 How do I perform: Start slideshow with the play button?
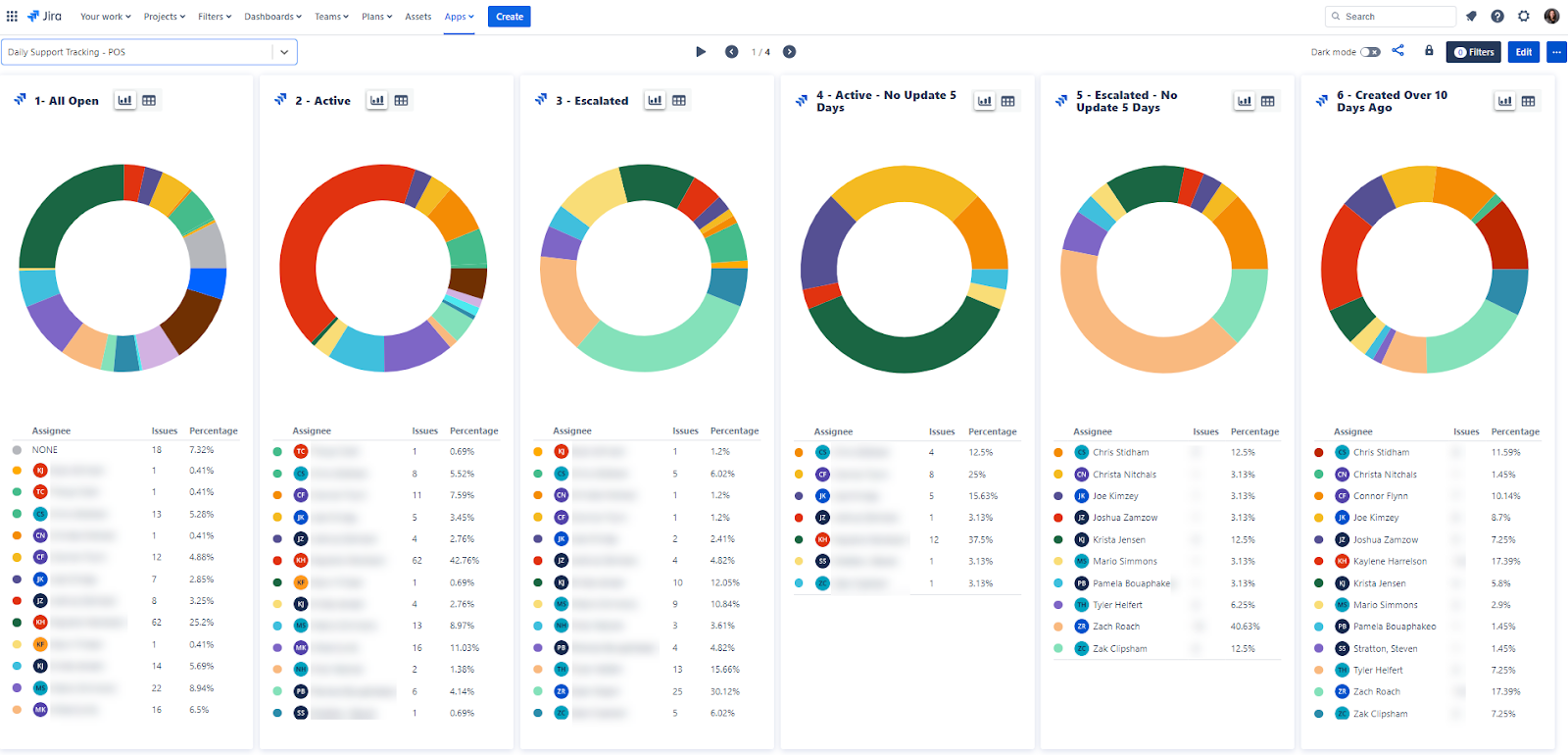(701, 52)
